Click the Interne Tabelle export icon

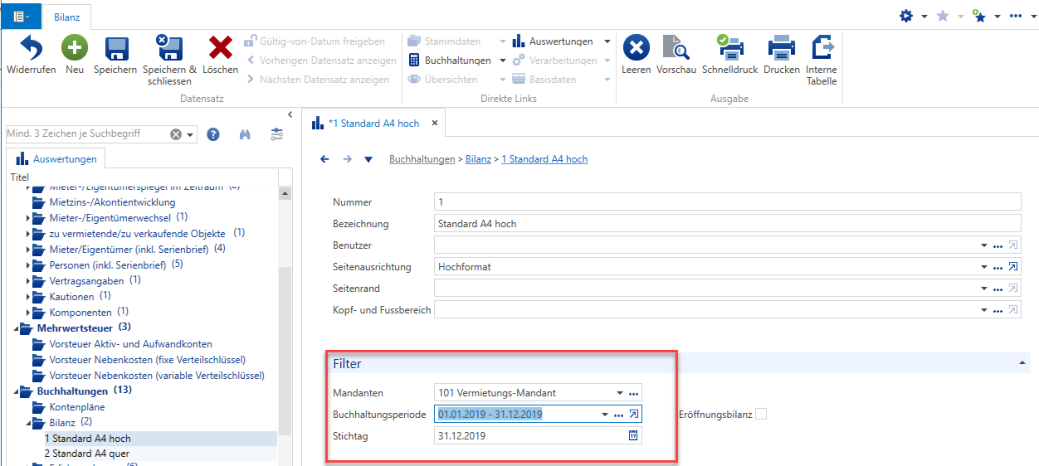pos(822,48)
